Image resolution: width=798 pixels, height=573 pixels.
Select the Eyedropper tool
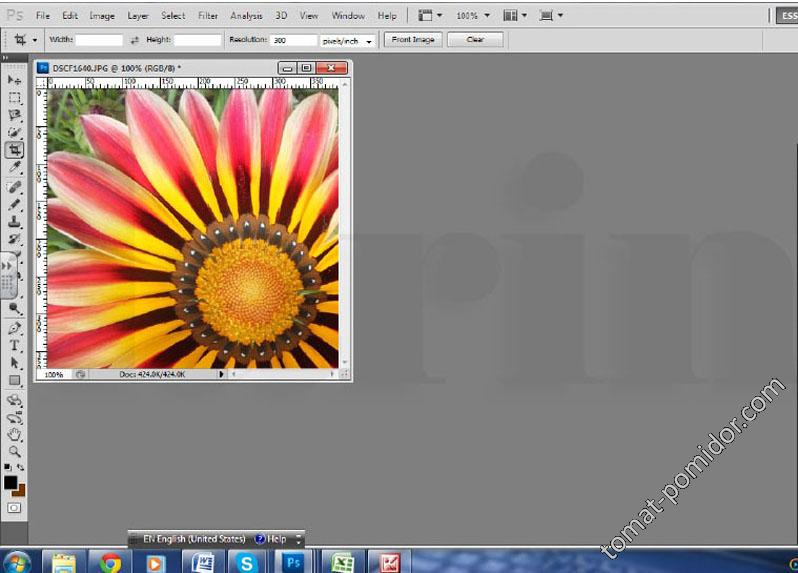14,167
